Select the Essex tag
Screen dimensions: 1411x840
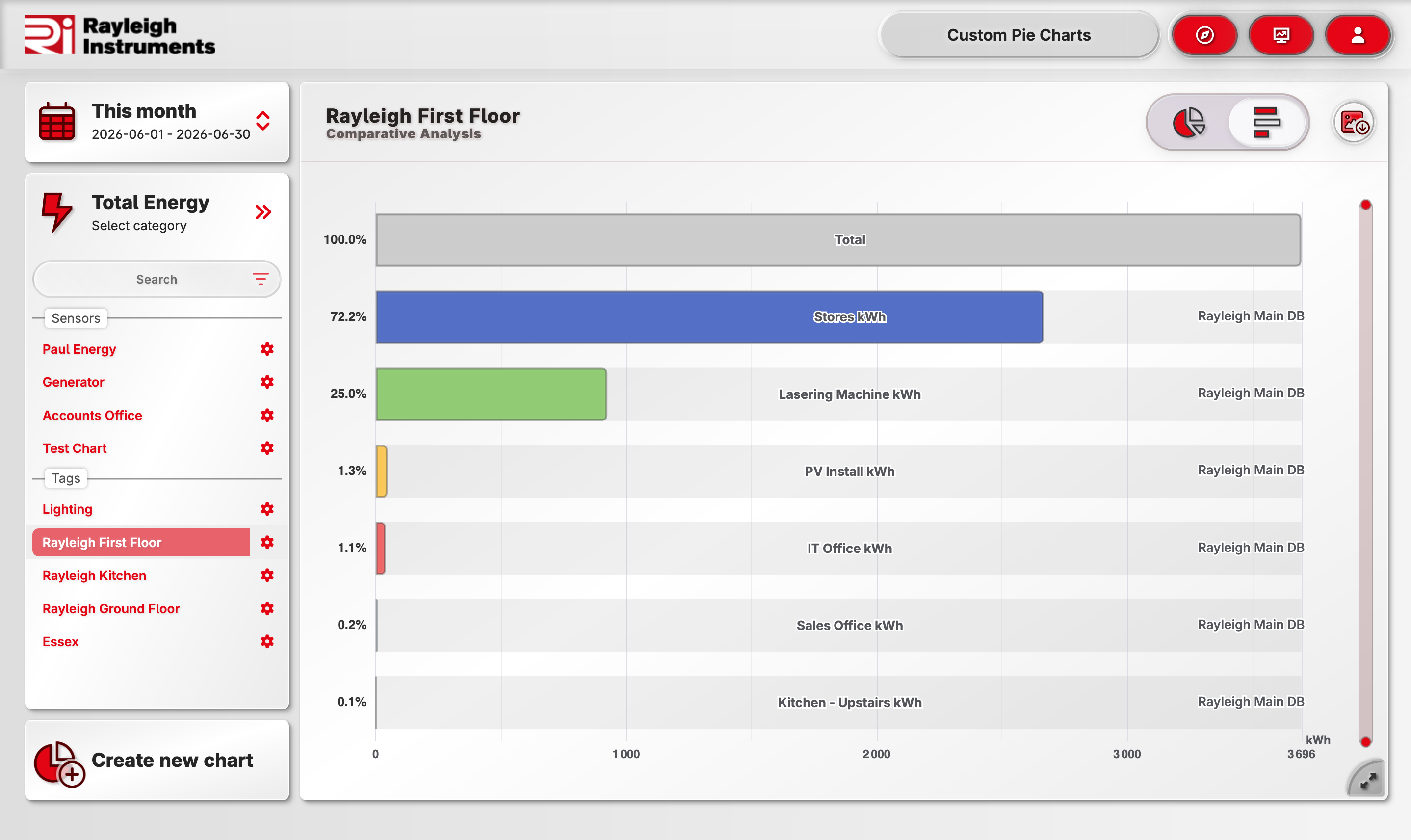tap(60, 642)
